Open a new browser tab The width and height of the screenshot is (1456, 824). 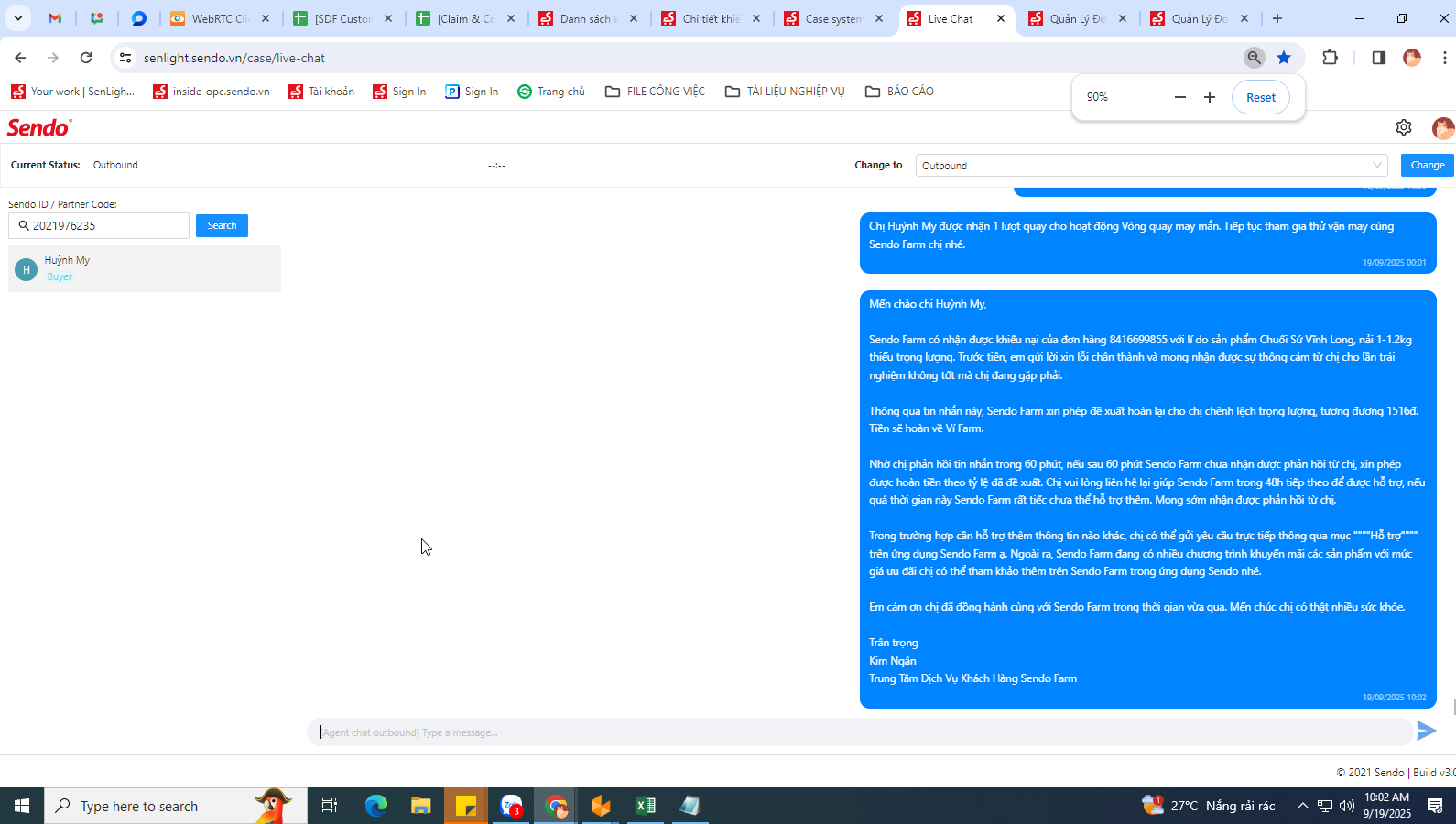[x=1277, y=18]
